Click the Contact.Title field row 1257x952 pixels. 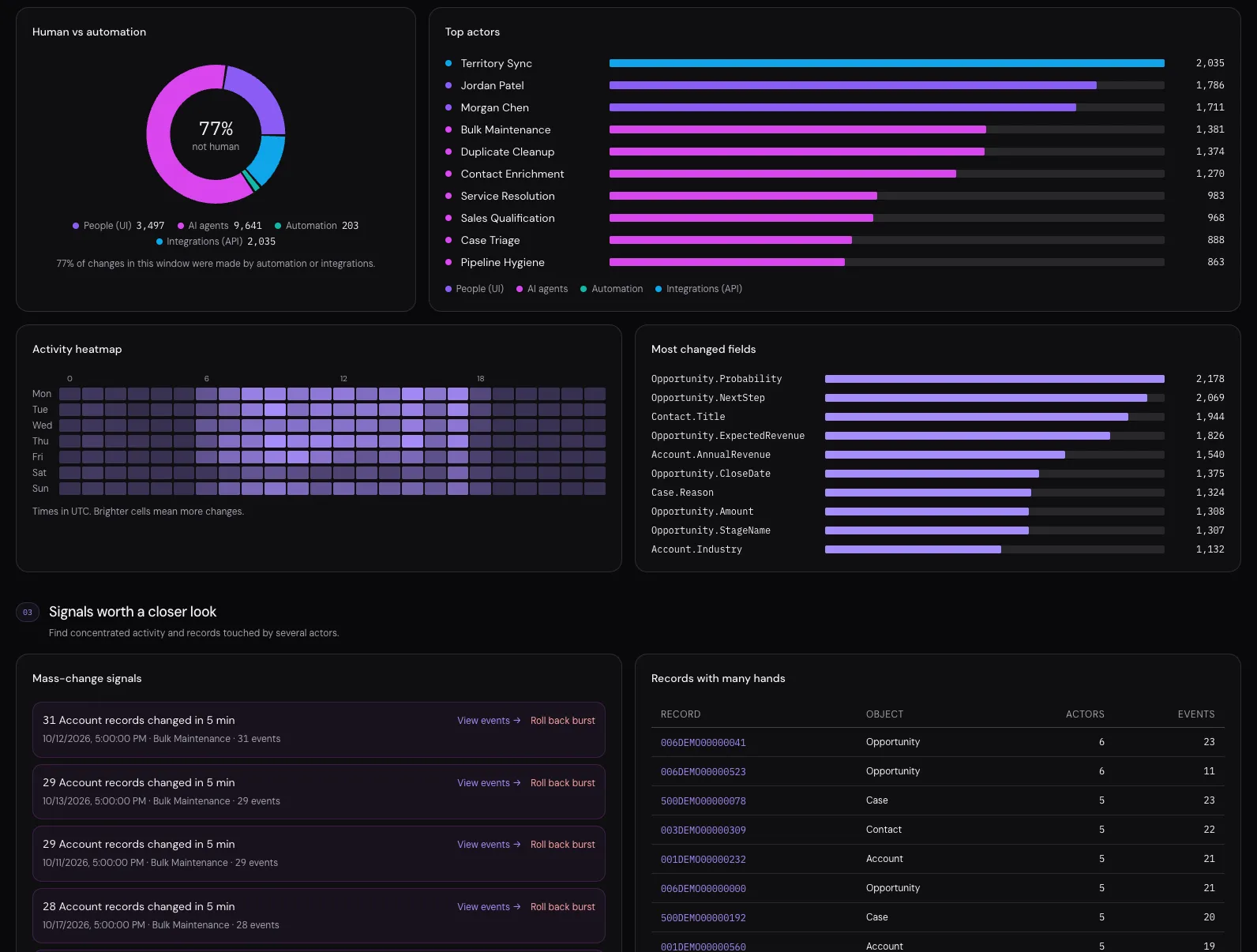(x=938, y=417)
